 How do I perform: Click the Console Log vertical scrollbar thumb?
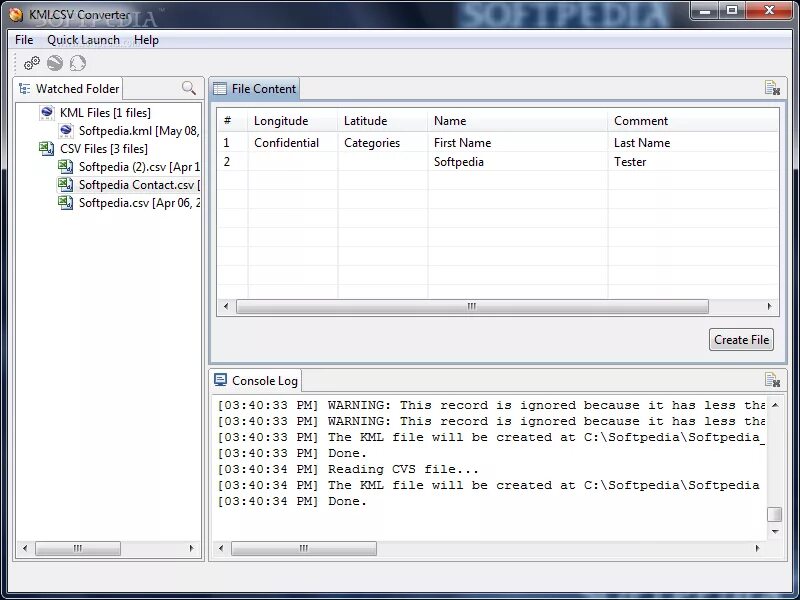pyautogui.click(x=775, y=514)
